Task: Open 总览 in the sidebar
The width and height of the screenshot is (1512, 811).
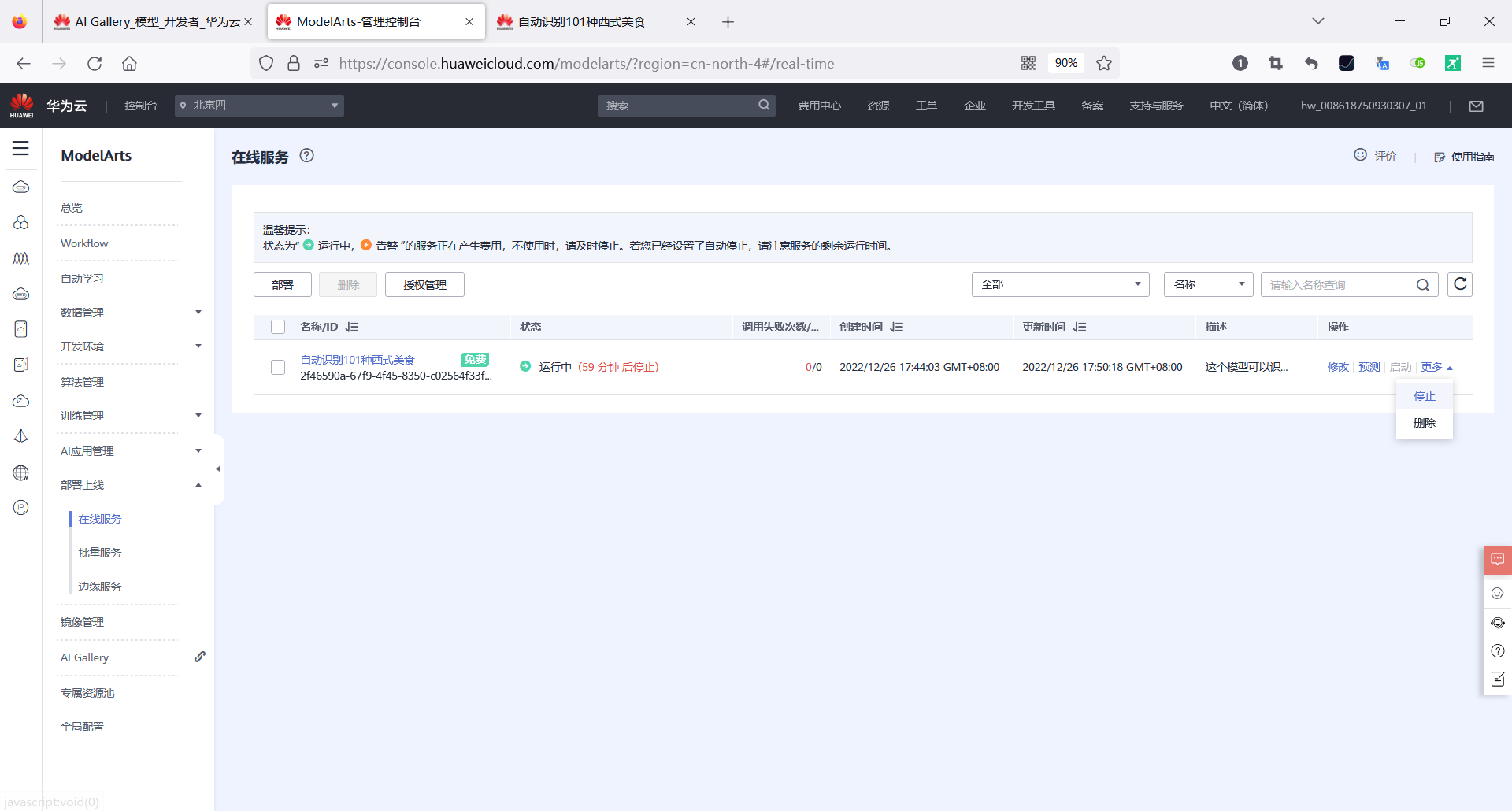Action: coord(72,208)
